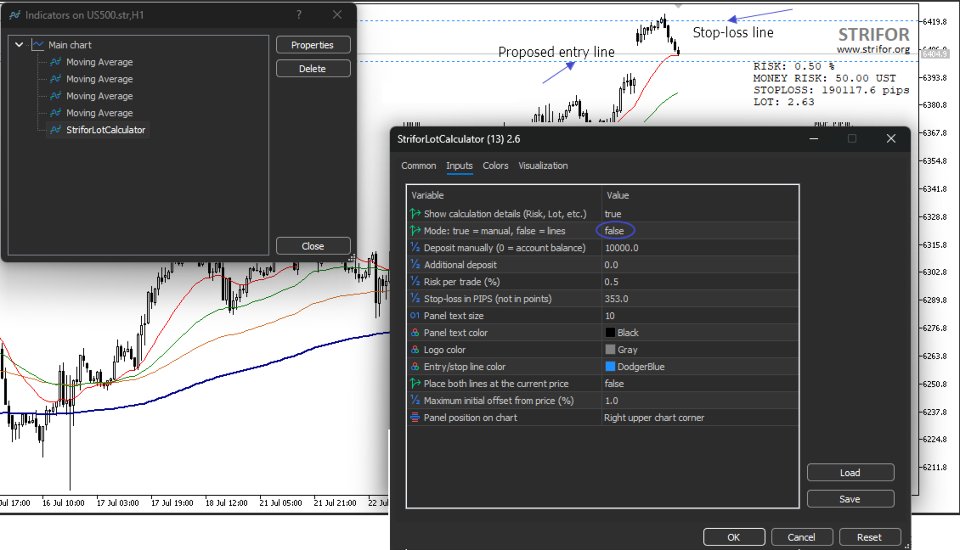Open Properties of the selected indicator
This screenshot has height=550, width=960.
tap(313, 45)
